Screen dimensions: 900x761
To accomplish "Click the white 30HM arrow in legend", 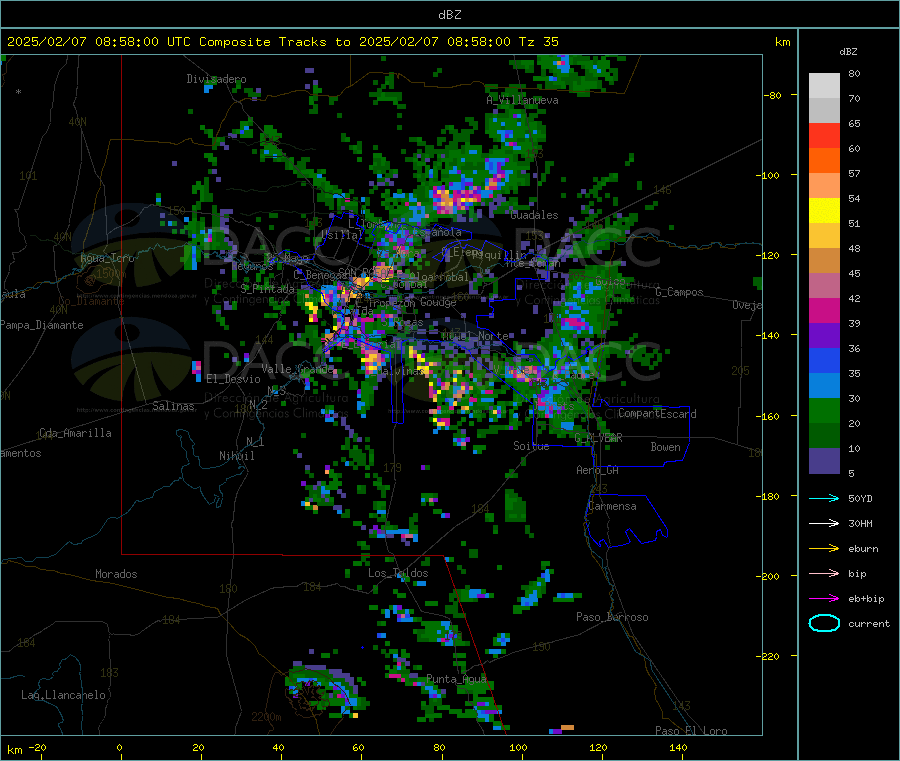I will click(824, 523).
